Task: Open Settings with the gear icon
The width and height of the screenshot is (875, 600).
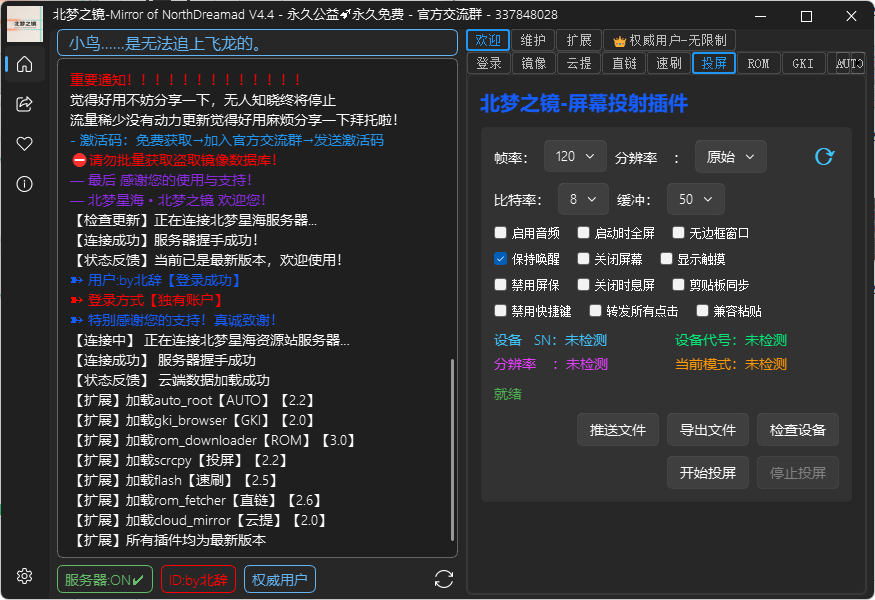Action: (x=24, y=577)
